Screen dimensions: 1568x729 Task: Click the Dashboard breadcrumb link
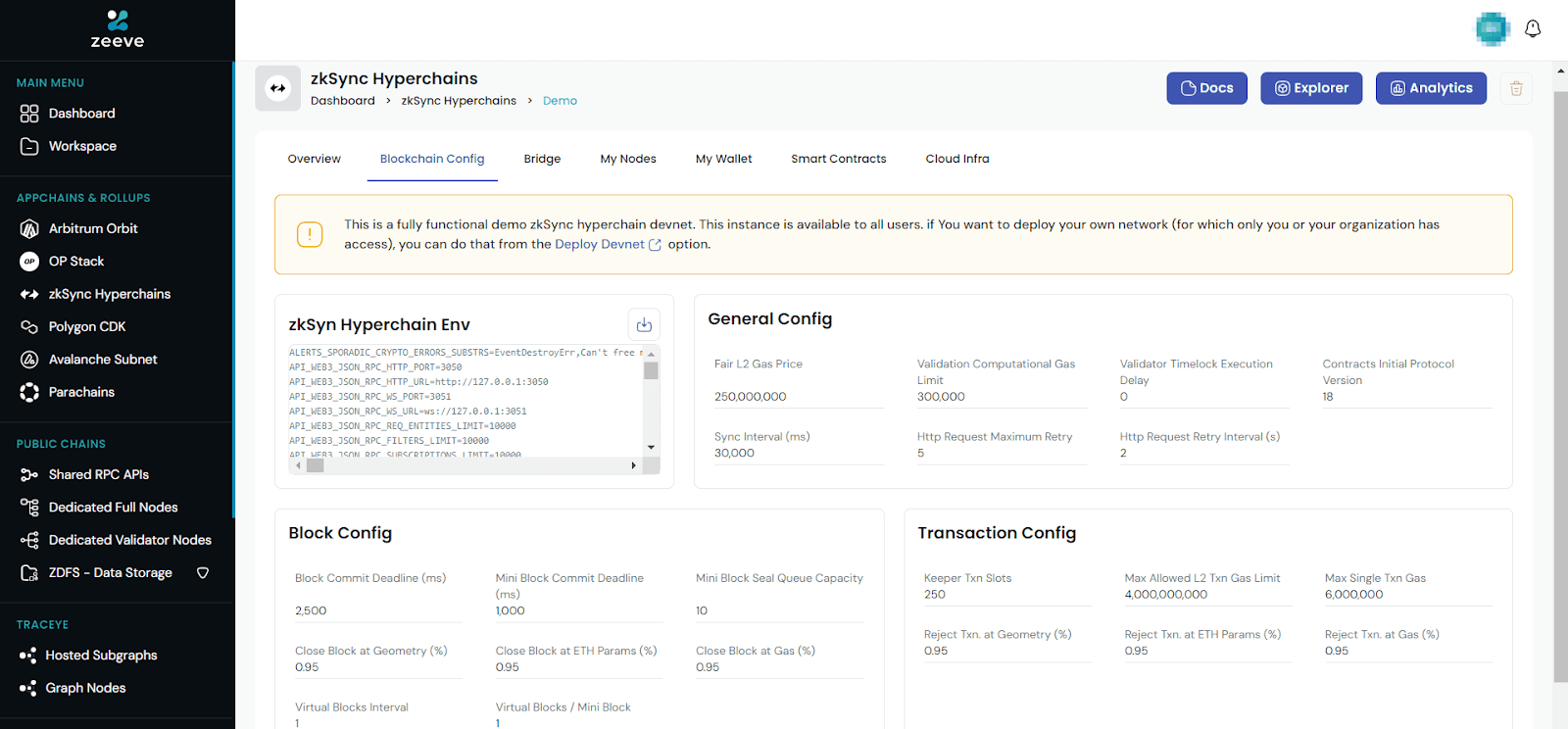point(343,101)
